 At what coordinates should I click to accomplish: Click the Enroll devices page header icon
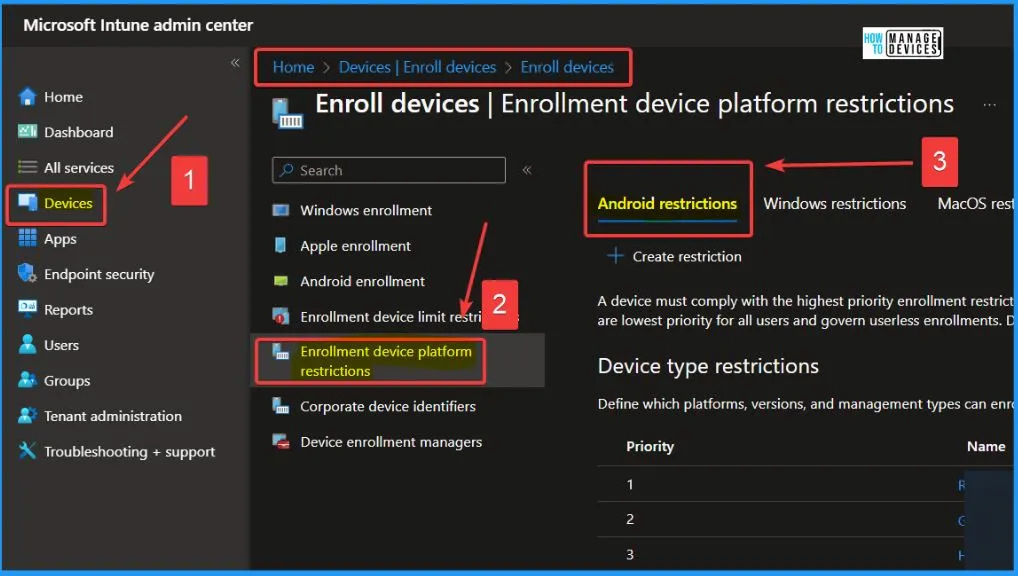[288, 114]
